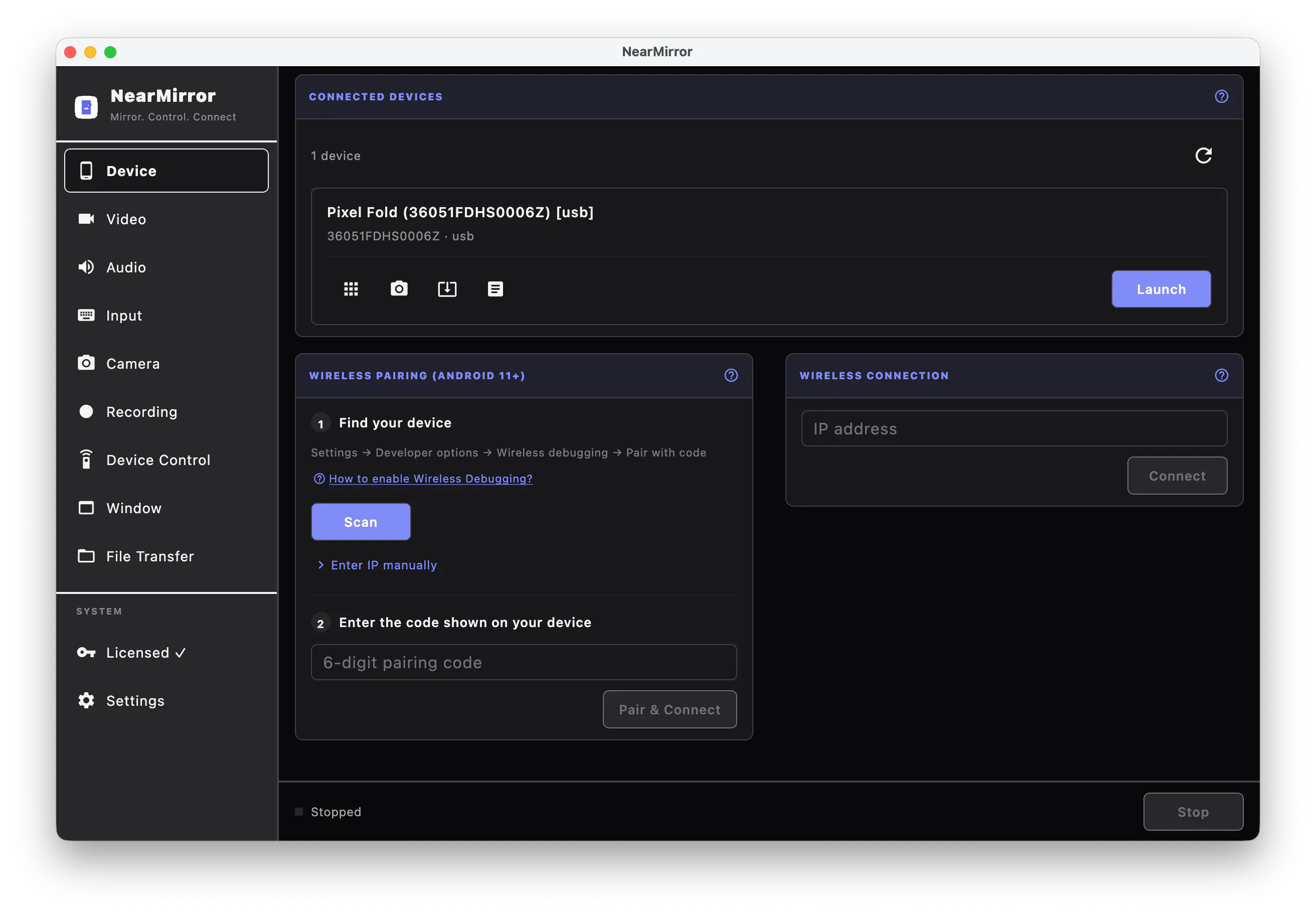Screen dimensions: 1316x915
Task: Focus the 6-digit pairing code field
Action: pyautogui.click(x=523, y=662)
